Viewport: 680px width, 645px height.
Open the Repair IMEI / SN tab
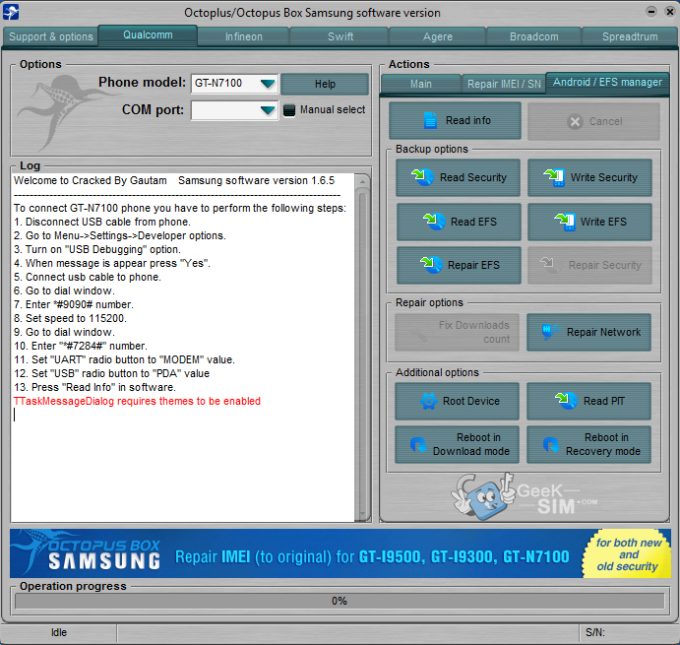pyautogui.click(x=503, y=84)
